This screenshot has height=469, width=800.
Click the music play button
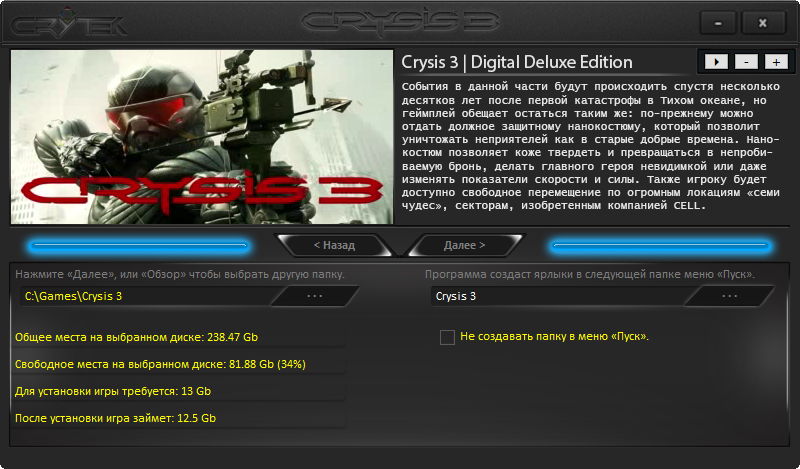pyautogui.click(x=716, y=62)
